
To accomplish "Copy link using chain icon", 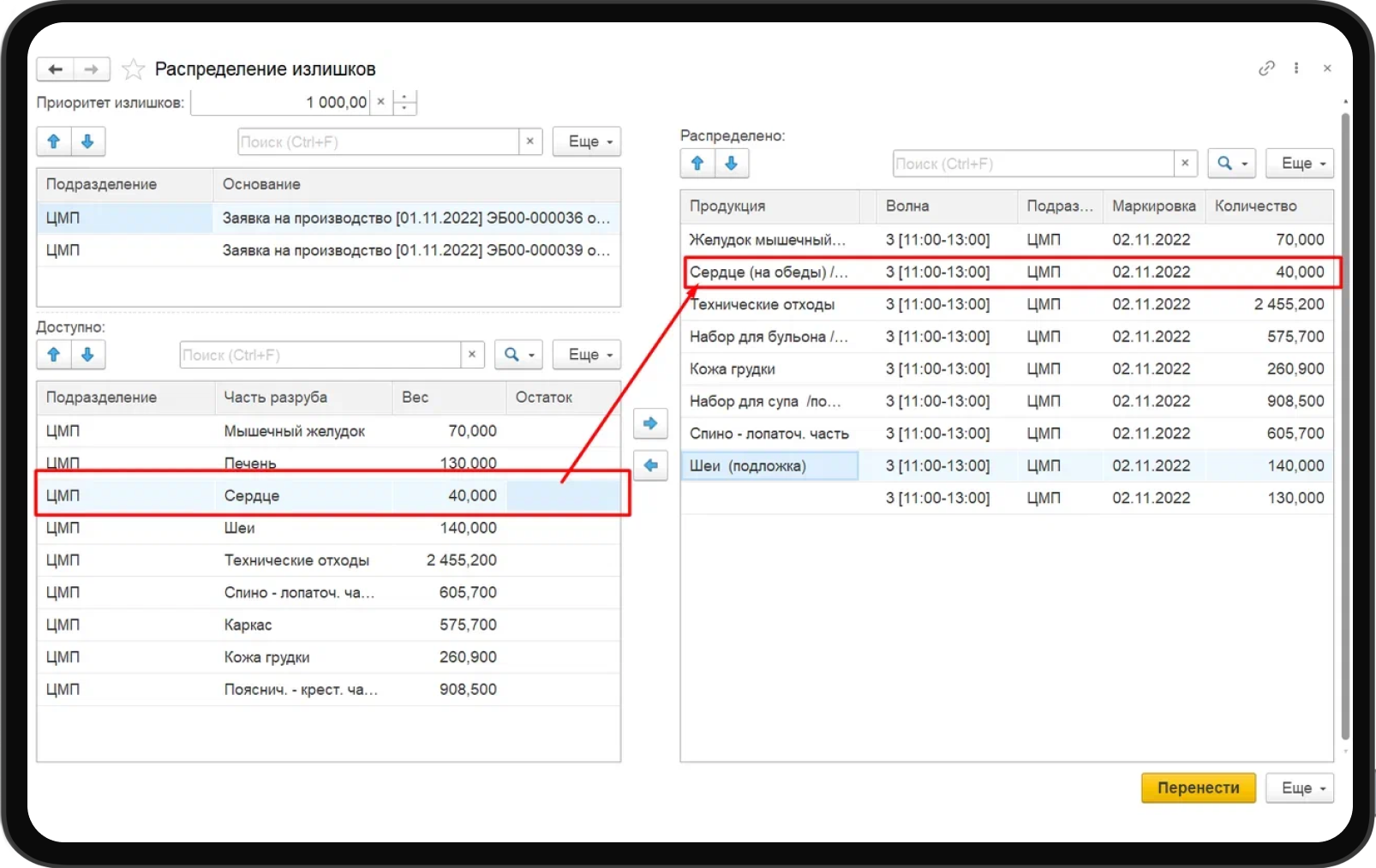I will (x=1266, y=69).
